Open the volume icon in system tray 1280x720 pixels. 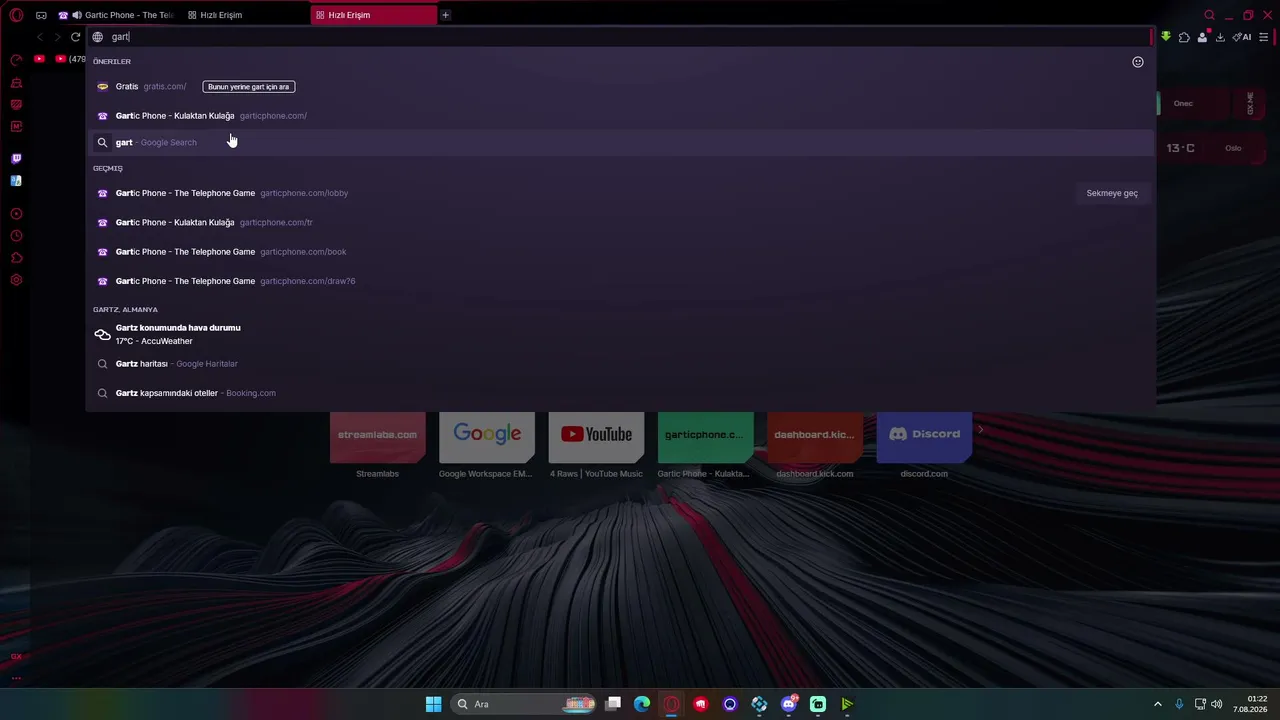1217,704
